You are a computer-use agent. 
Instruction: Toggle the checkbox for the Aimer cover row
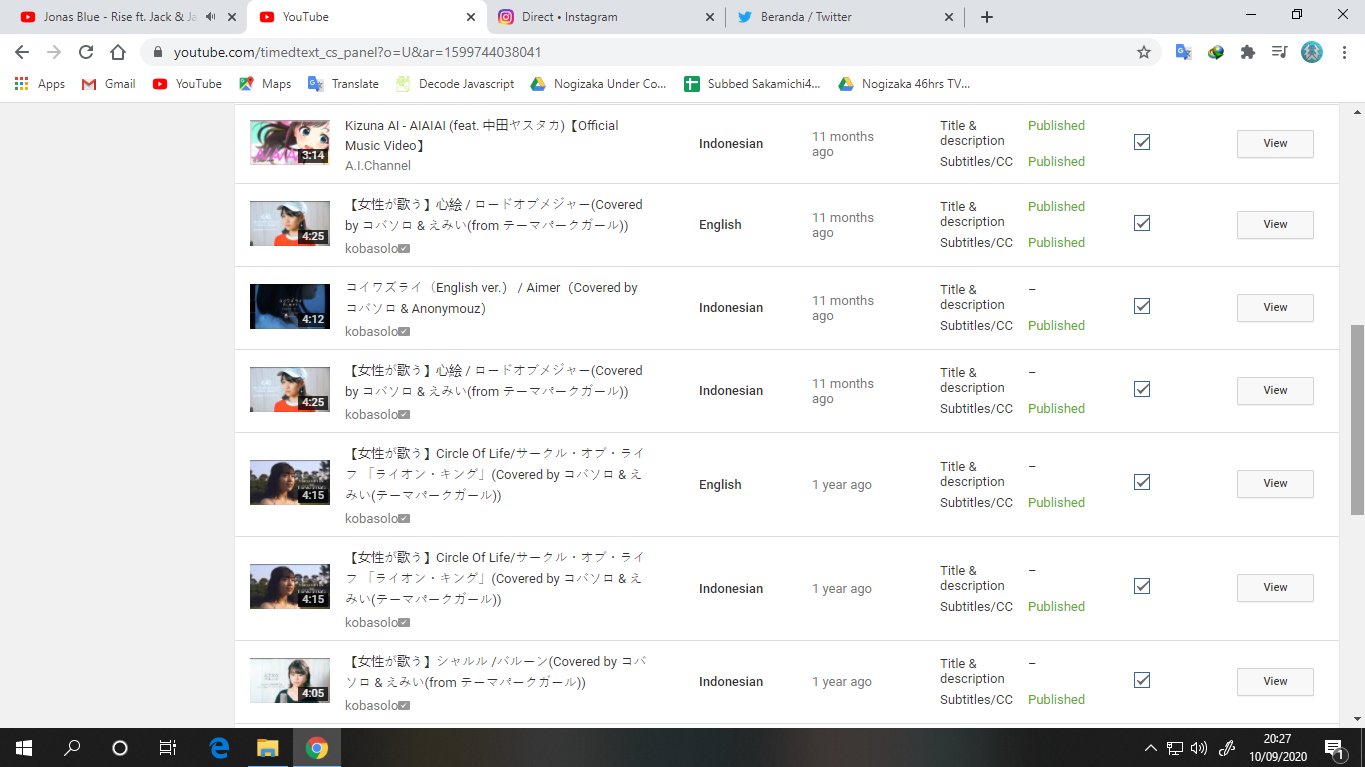tap(1142, 306)
